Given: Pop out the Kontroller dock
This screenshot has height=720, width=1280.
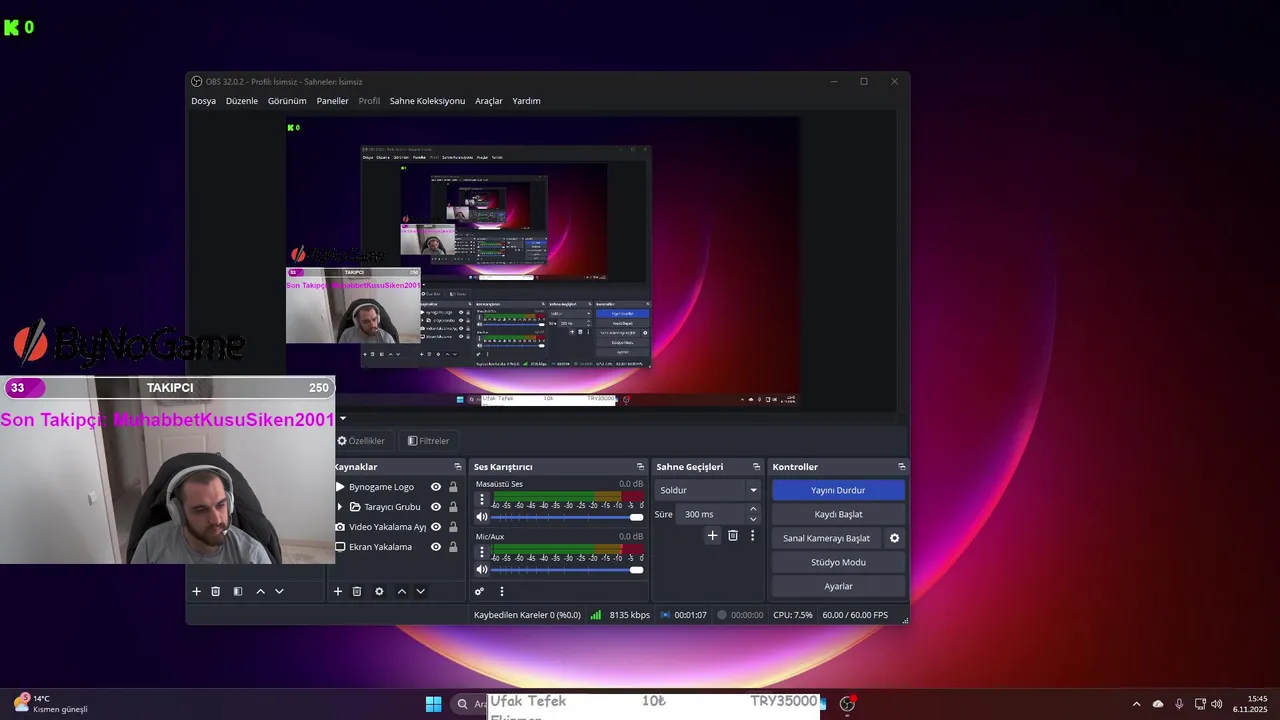Looking at the screenshot, I should click(901, 467).
